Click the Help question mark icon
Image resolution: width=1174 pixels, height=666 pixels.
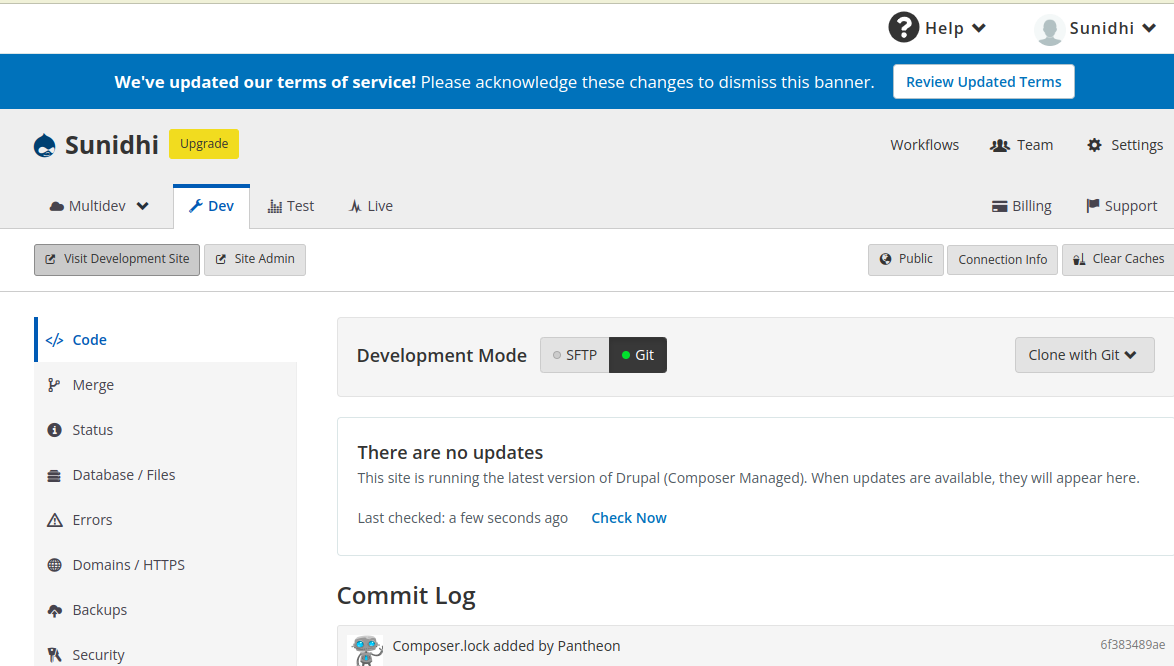tap(904, 28)
